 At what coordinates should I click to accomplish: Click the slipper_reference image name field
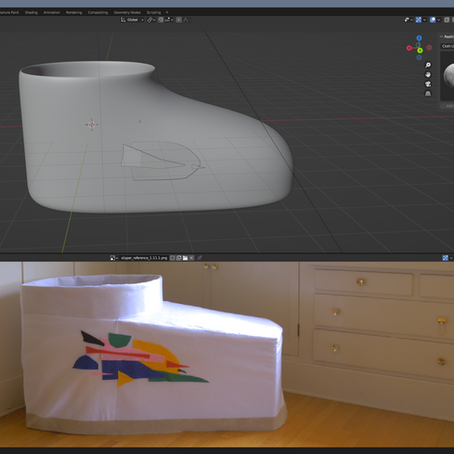(x=144, y=258)
